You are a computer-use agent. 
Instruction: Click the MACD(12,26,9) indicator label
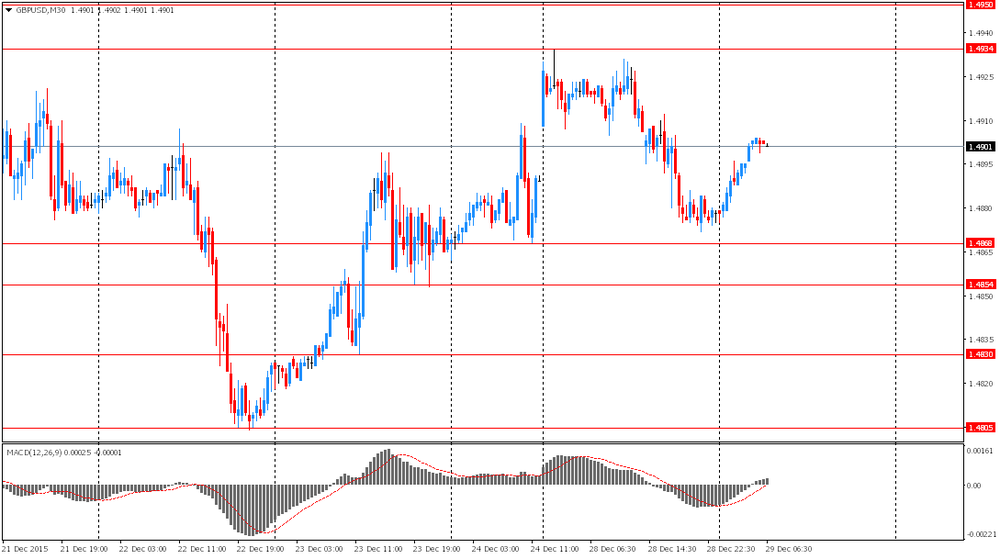[34, 453]
